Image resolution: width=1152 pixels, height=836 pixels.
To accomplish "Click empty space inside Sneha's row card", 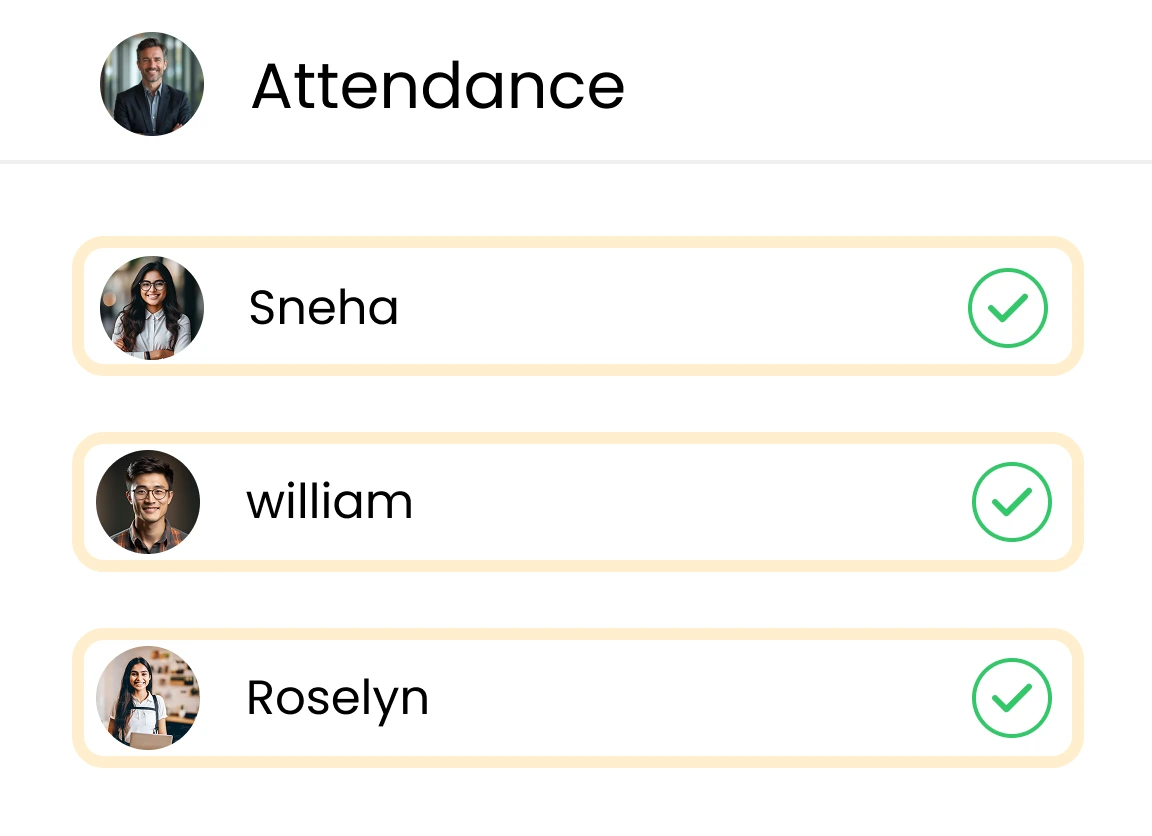I will pyautogui.click(x=680, y=308).
